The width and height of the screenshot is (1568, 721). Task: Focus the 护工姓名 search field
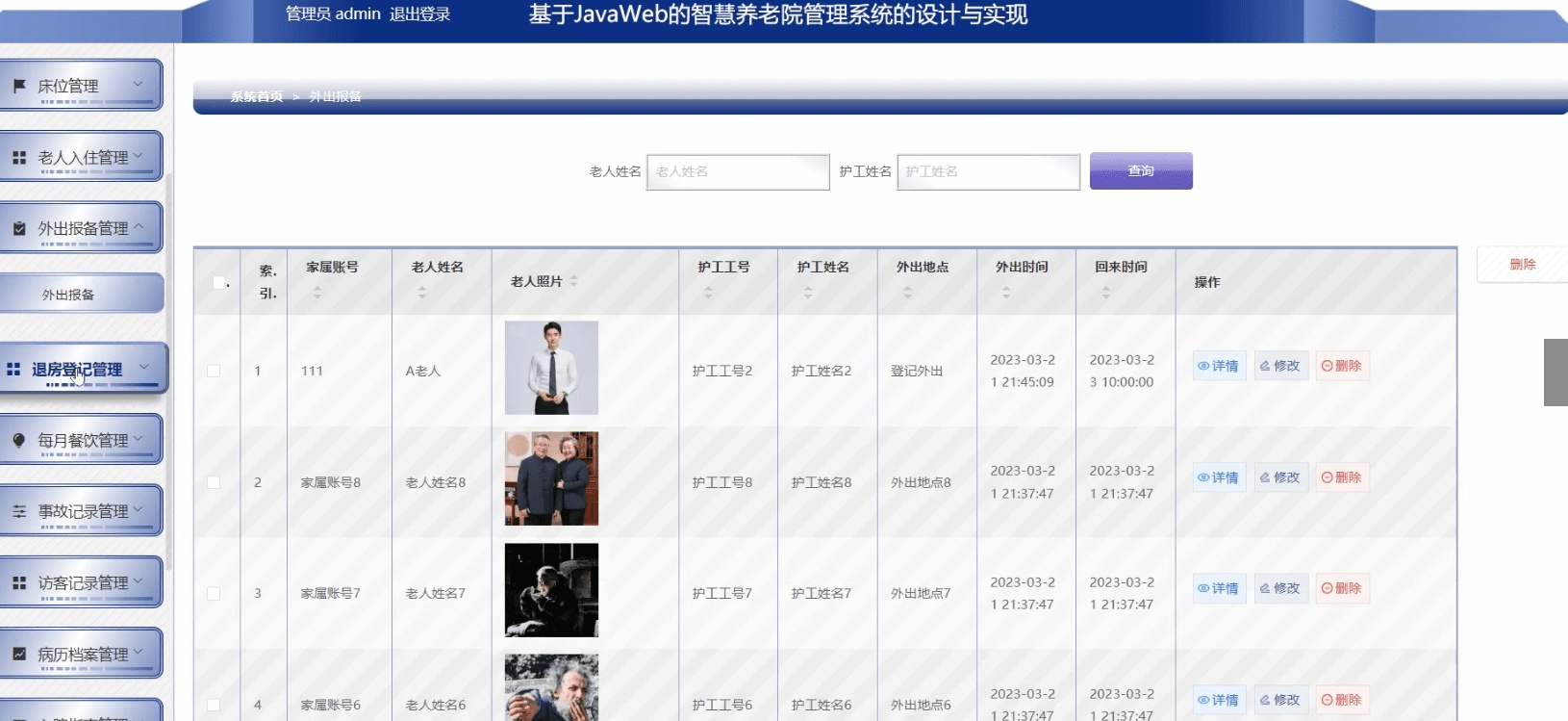point(988,171)
